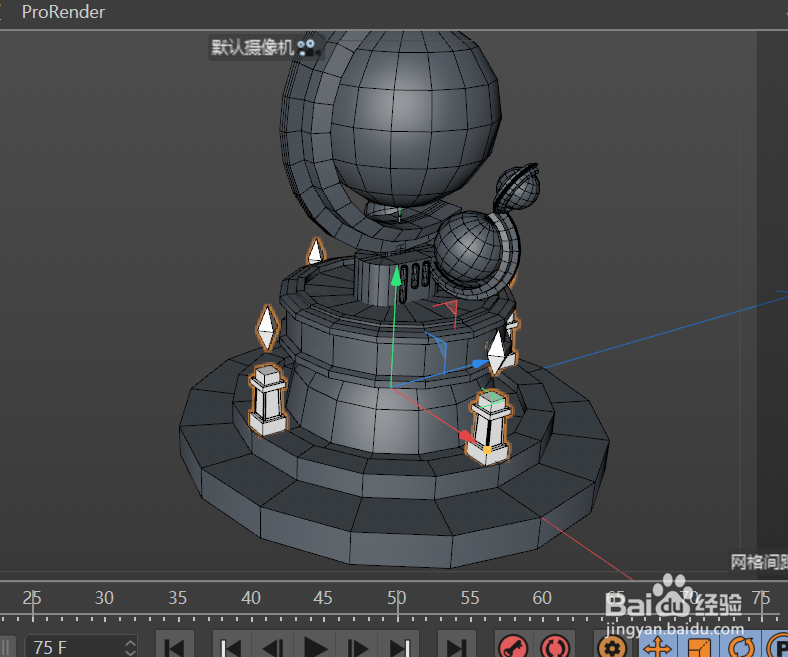Click the green Y-axis arrow handle
Screen dimensions: 788x657
click(397, 276)
